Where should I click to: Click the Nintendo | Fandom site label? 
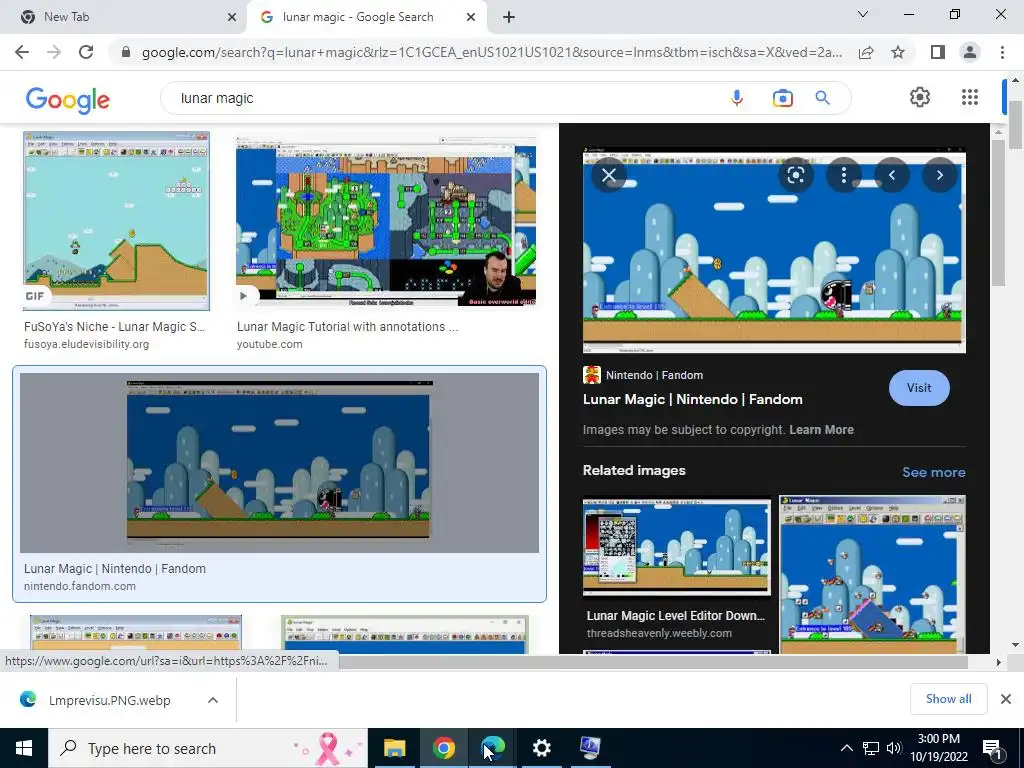coord(654,375)
